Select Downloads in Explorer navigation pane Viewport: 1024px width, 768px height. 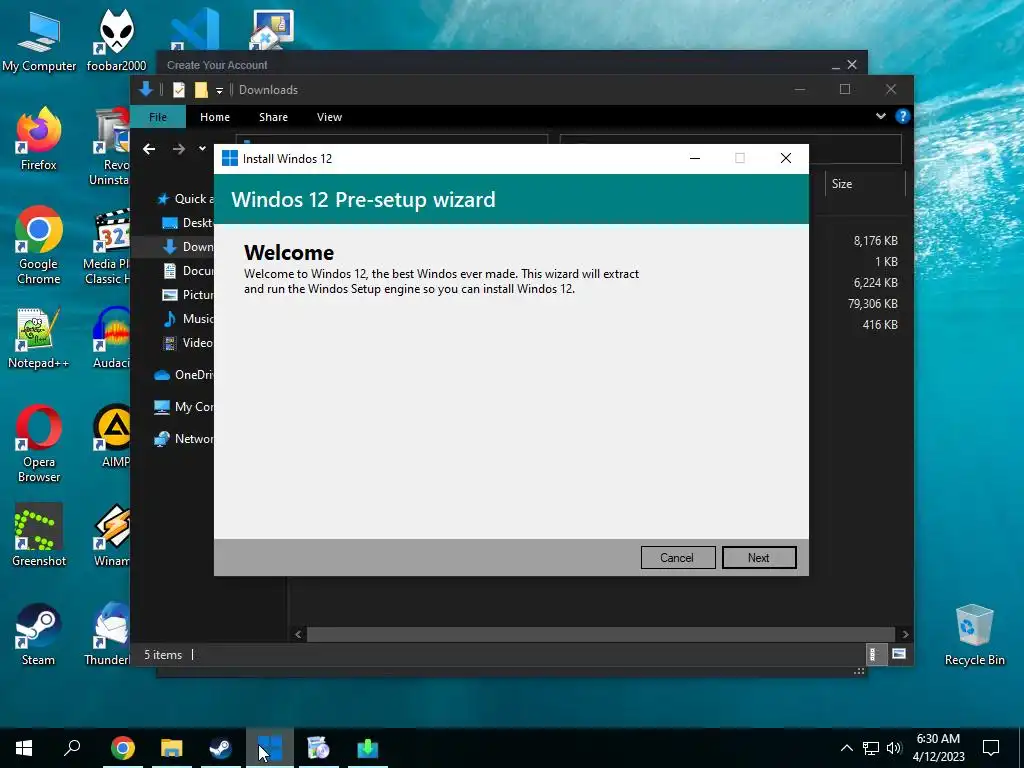coord(187,246)
